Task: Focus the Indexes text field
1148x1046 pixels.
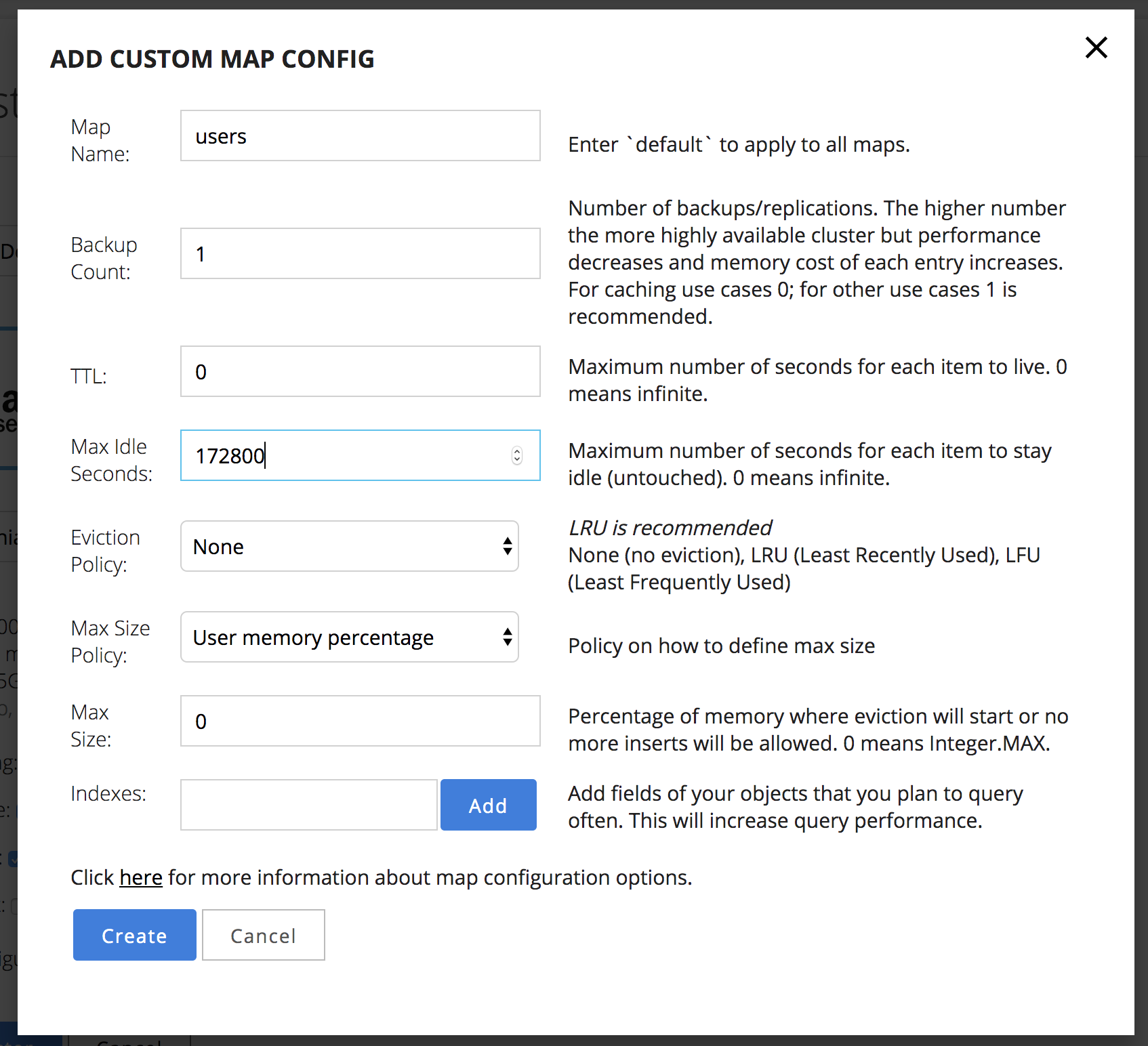Action: (308, 805)
